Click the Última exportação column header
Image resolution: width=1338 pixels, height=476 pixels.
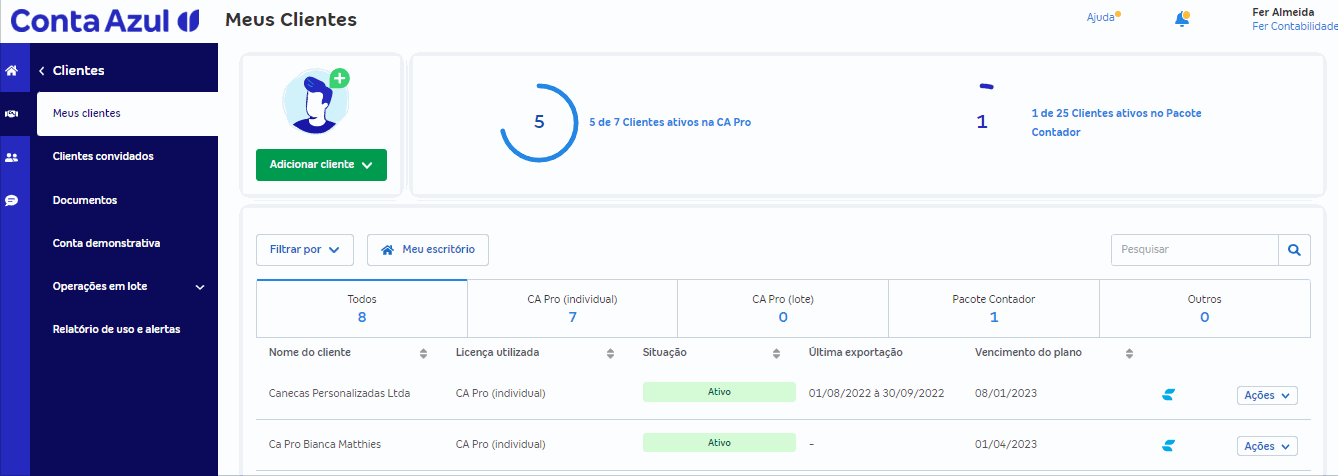click(856, 353)
